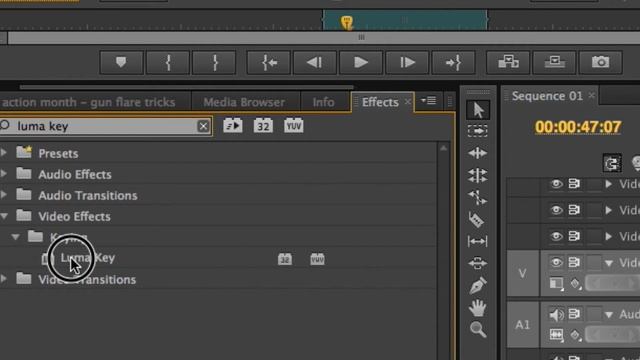Show keyframes on the A1 audio track
Image resolution: width=640 pixels, height=360 pixels.
[575, 335]
